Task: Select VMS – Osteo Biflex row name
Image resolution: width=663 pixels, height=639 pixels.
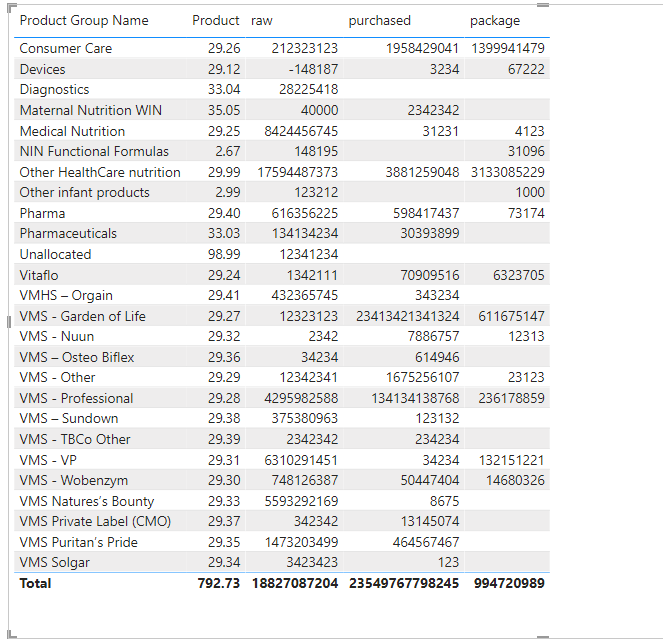Action: pos(77,357)
